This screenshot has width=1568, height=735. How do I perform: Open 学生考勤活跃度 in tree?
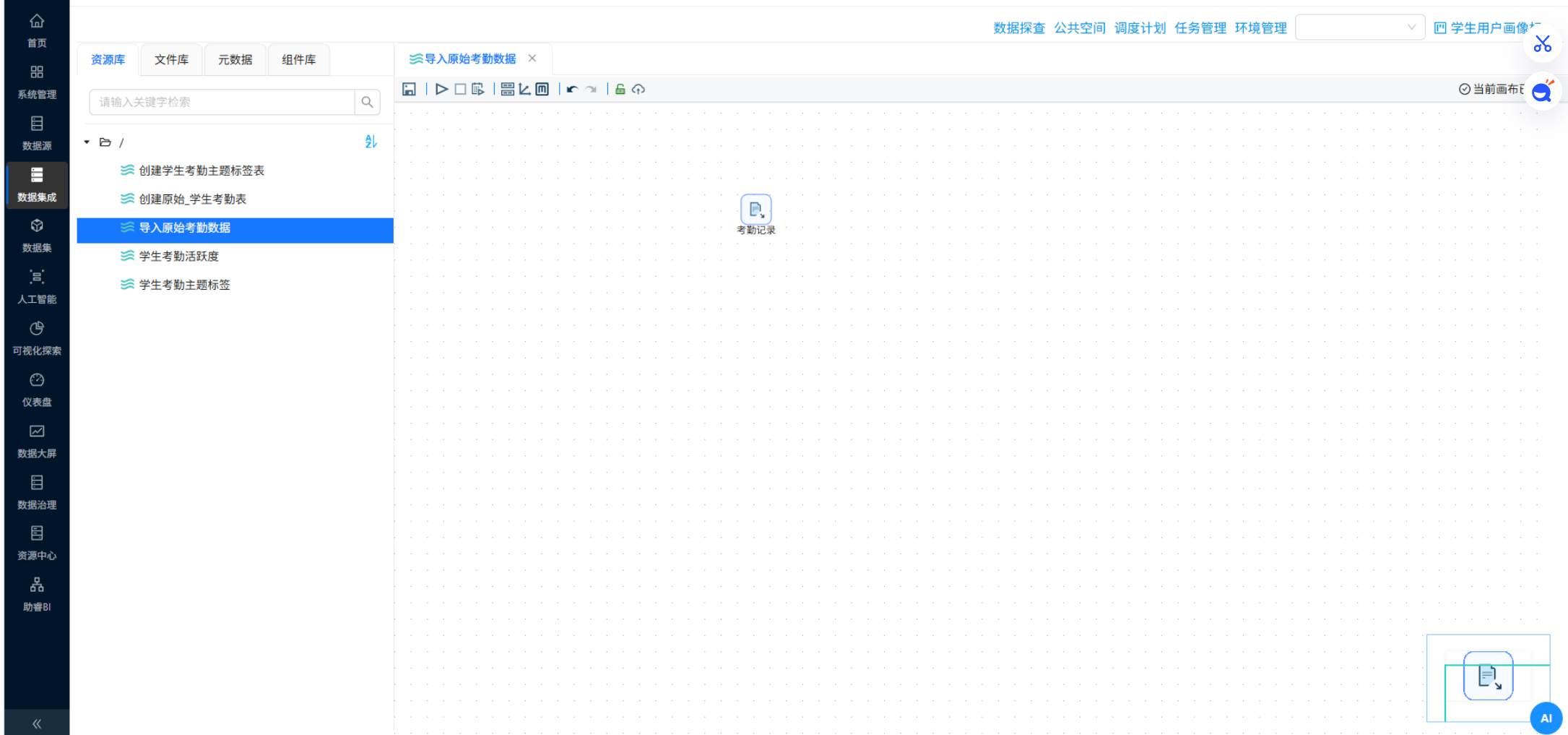[179, 256]
